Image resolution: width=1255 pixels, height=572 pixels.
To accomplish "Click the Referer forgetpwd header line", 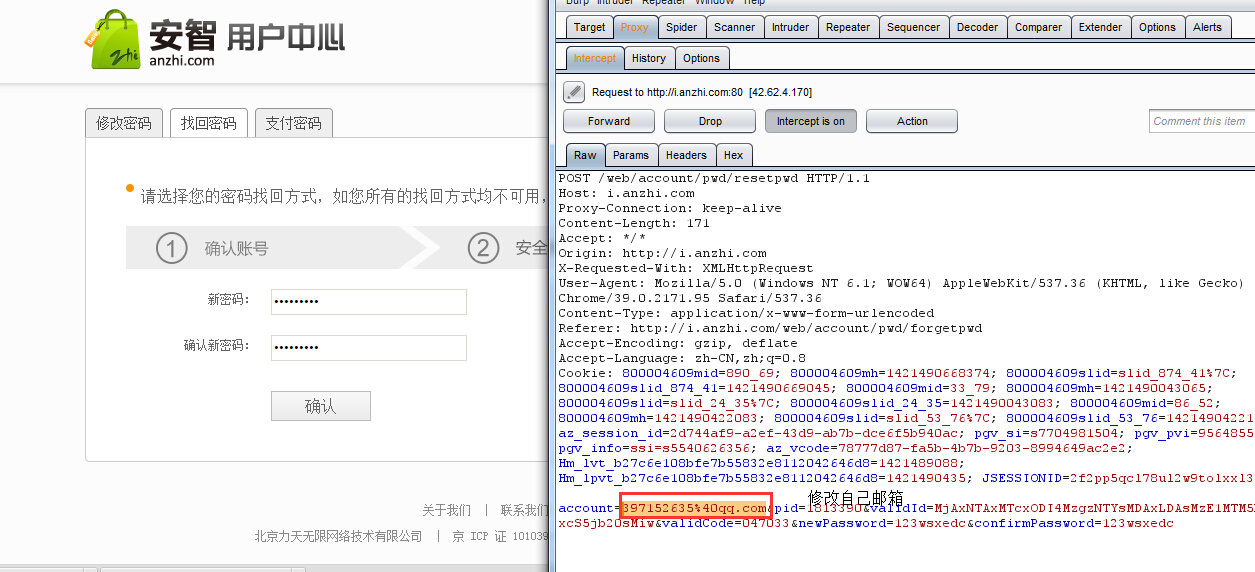I will pos(770,328).
